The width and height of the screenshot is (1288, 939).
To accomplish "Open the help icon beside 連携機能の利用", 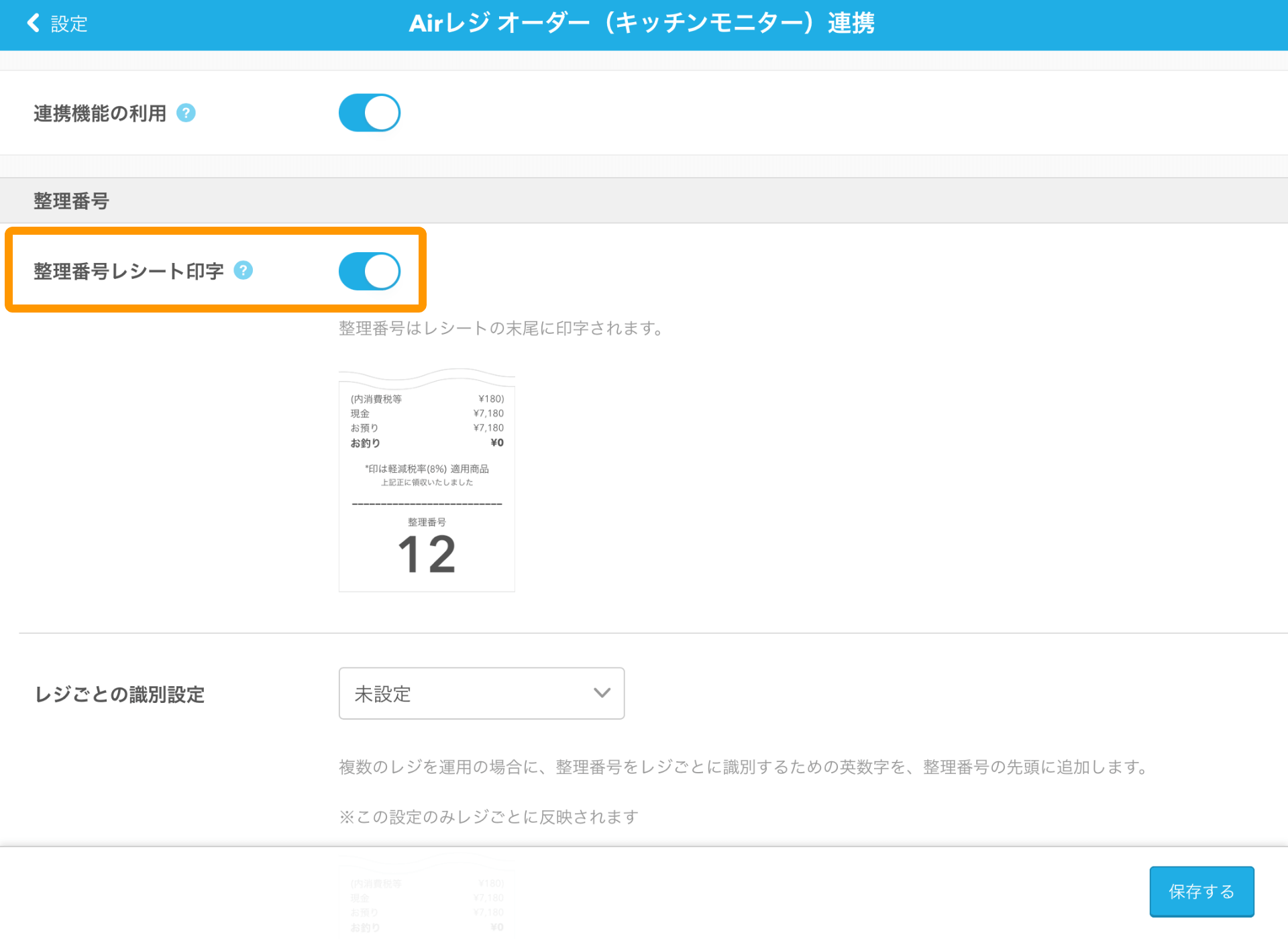I will 186,113.
